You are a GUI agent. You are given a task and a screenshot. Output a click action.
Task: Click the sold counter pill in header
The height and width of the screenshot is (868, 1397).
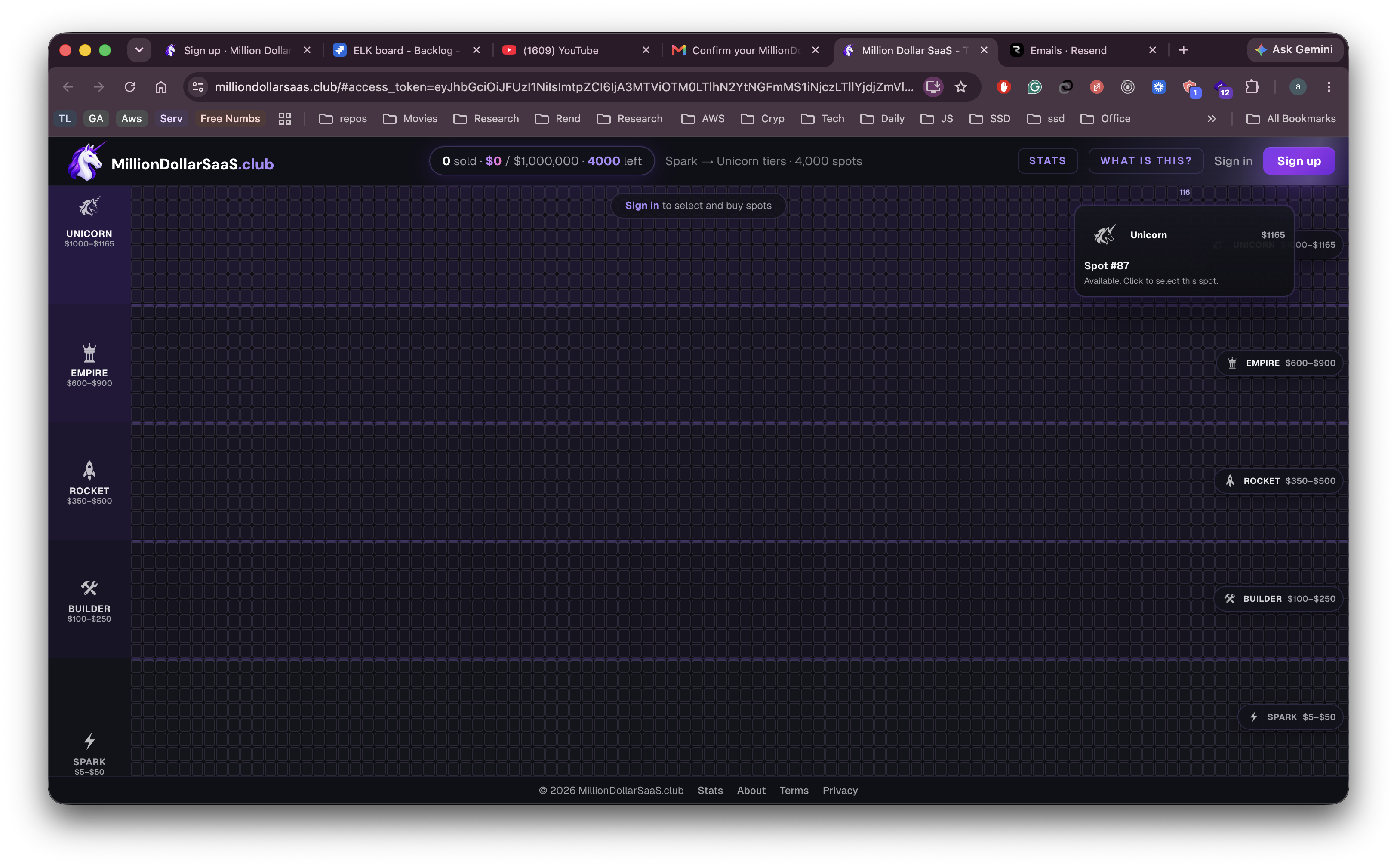(x=542, y=161)
